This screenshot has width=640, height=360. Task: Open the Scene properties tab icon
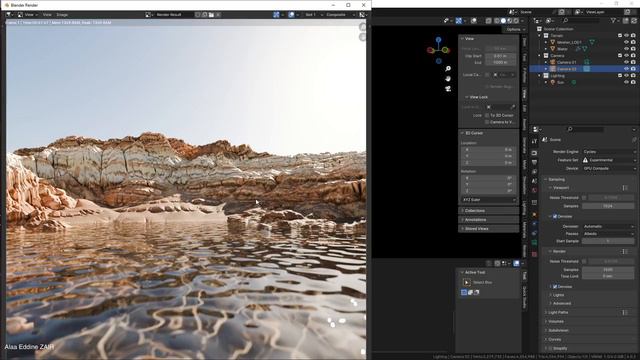(534, 181)
